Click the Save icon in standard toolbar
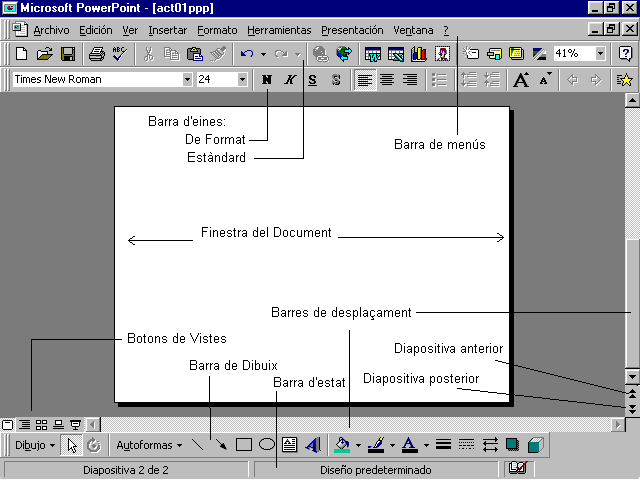 [x=68, y=54]
